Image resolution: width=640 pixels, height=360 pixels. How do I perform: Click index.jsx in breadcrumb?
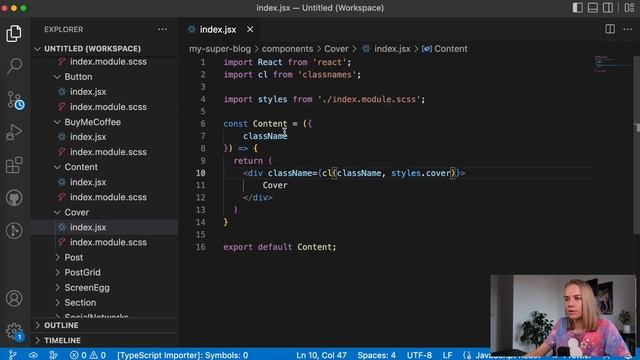pos(387,49)
